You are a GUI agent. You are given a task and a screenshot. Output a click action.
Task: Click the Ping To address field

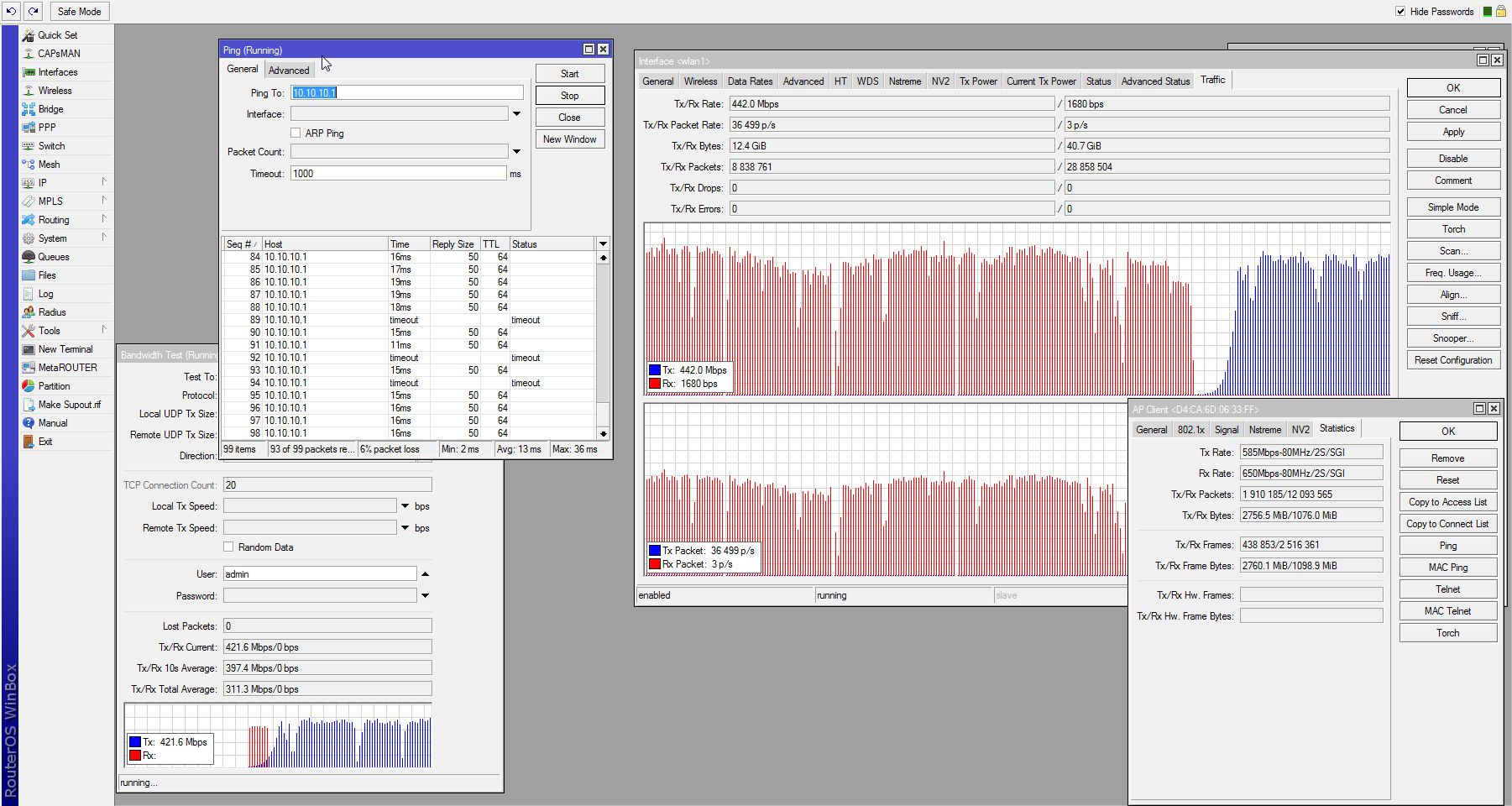406,93
